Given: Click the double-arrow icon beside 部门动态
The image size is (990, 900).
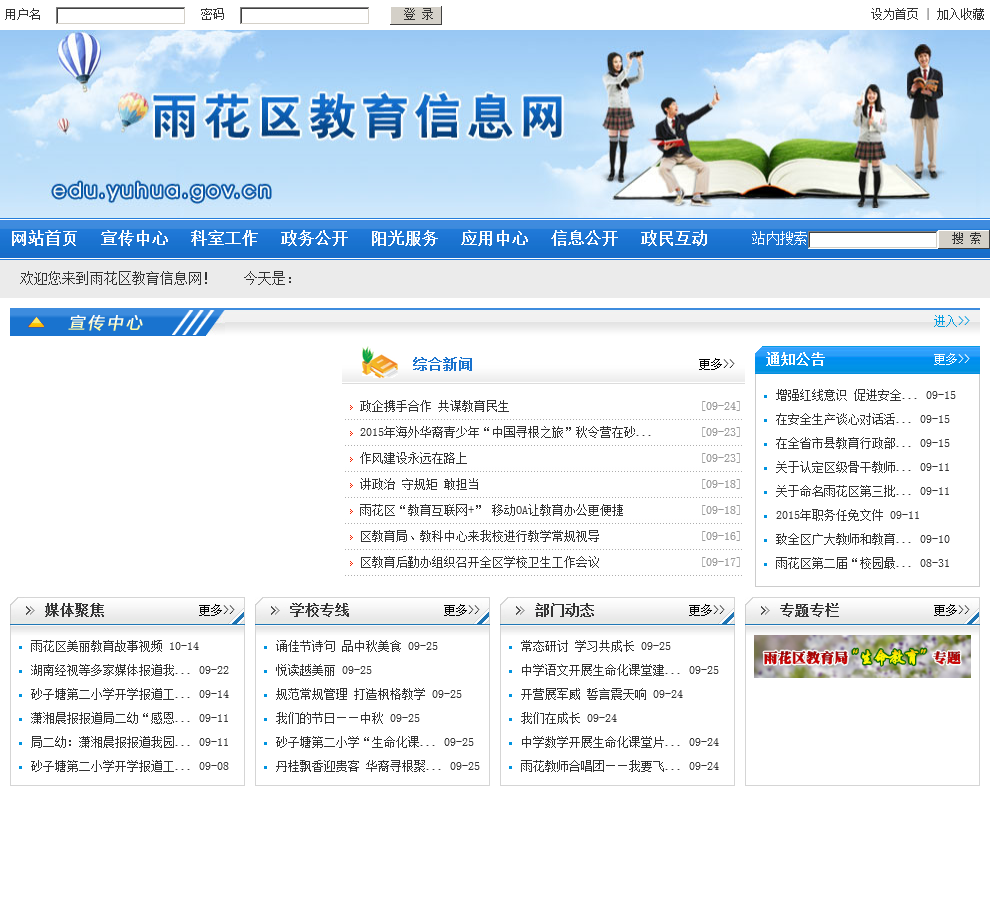Looking at the screenshot, I should click(520, 610).
